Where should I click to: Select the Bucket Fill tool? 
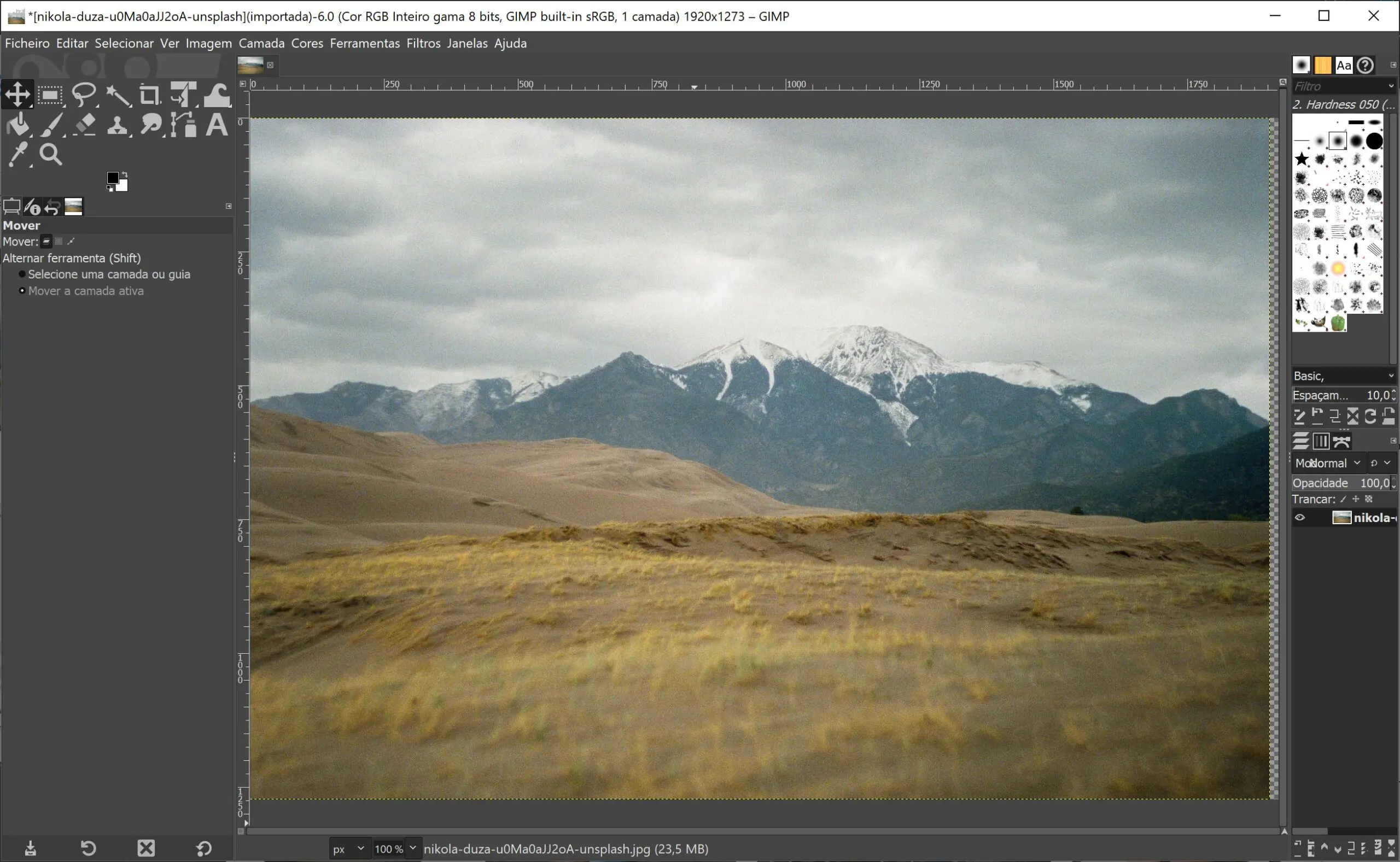pos(17,125)
